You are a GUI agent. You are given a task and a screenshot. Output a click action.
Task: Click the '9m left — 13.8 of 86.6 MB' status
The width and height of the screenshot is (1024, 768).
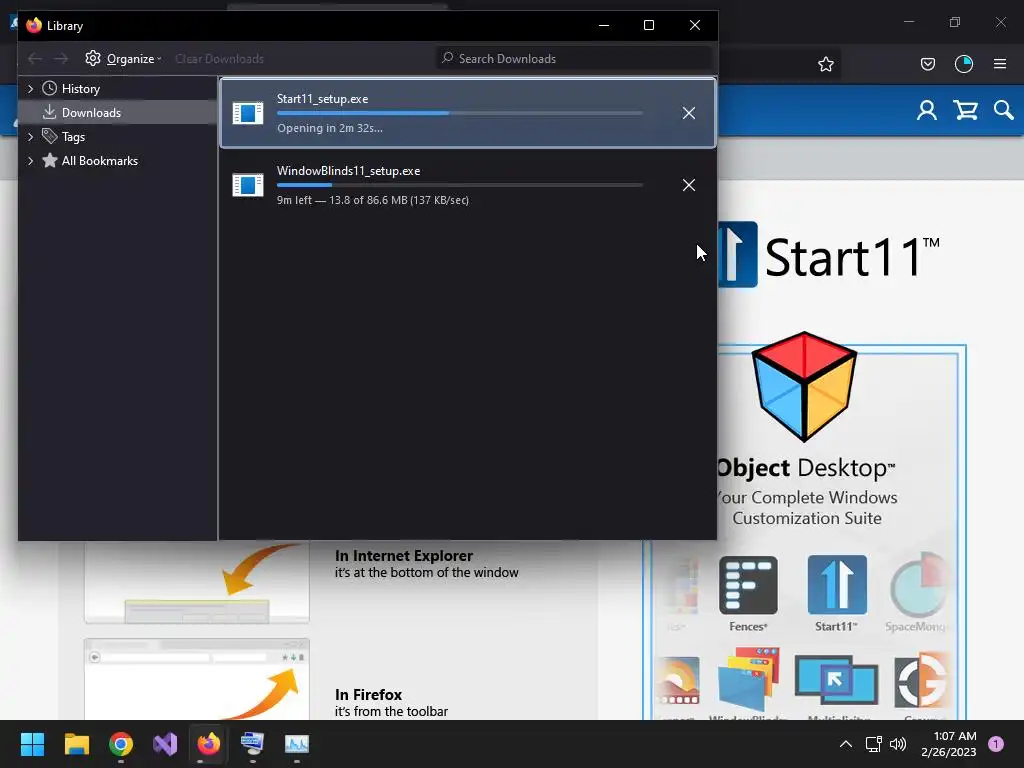[372, 200]
